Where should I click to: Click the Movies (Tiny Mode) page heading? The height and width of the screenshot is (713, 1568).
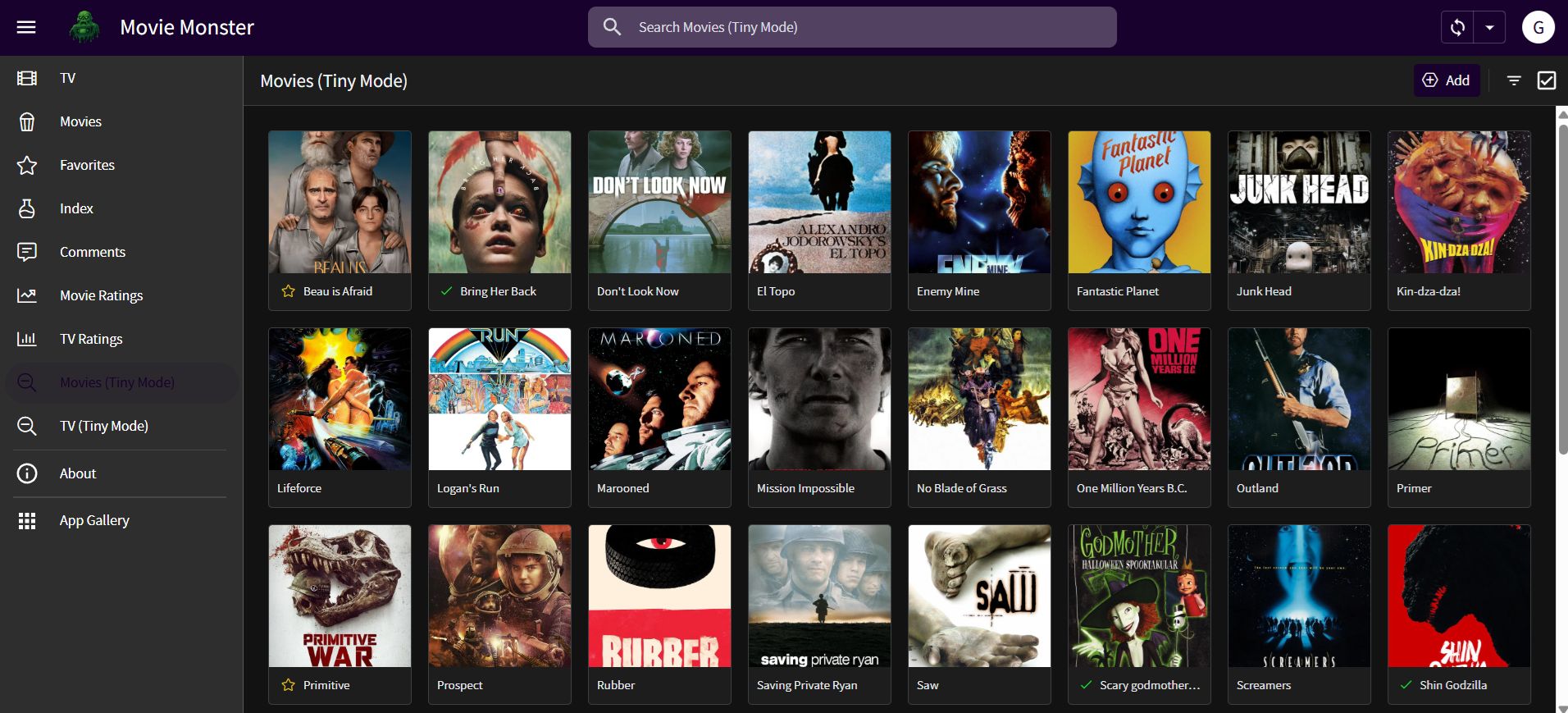click(334, 80)
